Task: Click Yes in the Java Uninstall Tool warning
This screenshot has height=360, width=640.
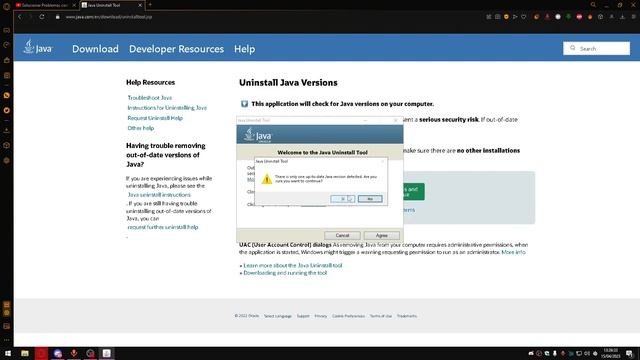Action: (x=342, y=199)
